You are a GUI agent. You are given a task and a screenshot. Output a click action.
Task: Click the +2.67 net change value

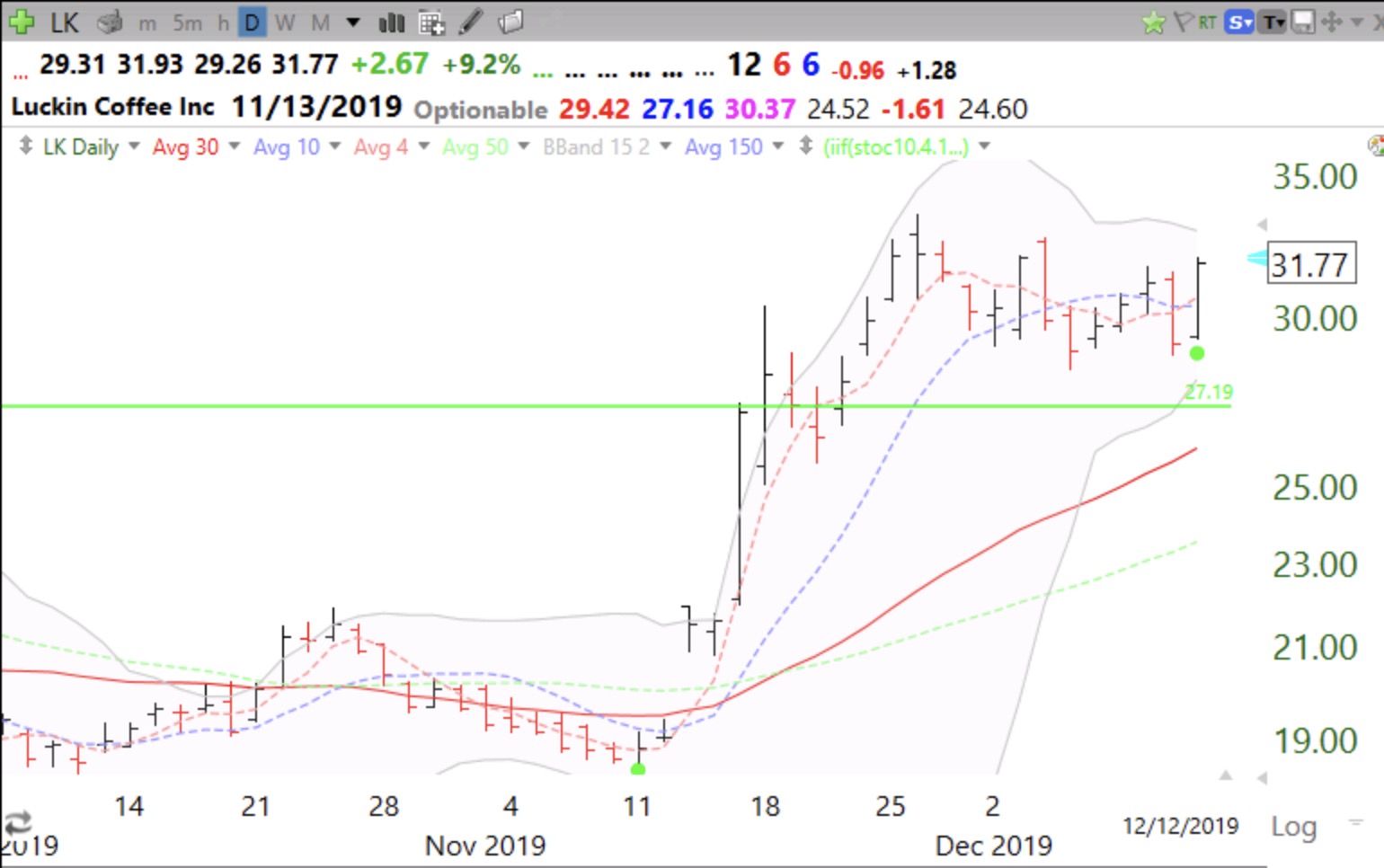[389, 65]
